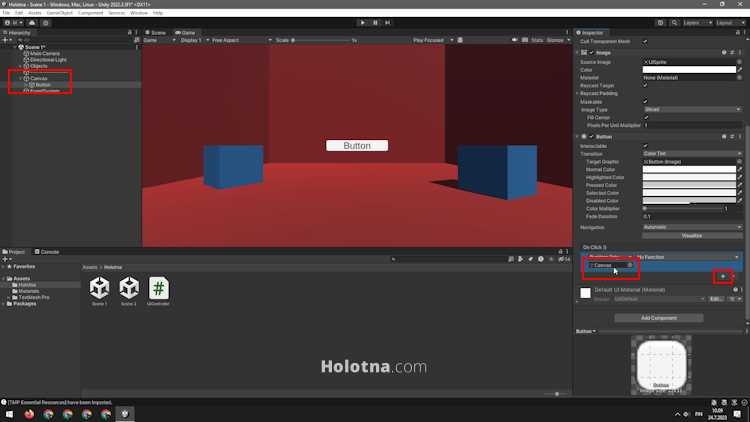Open the cloud services icon
Screen dimensions: 750x422
[32, 22]
